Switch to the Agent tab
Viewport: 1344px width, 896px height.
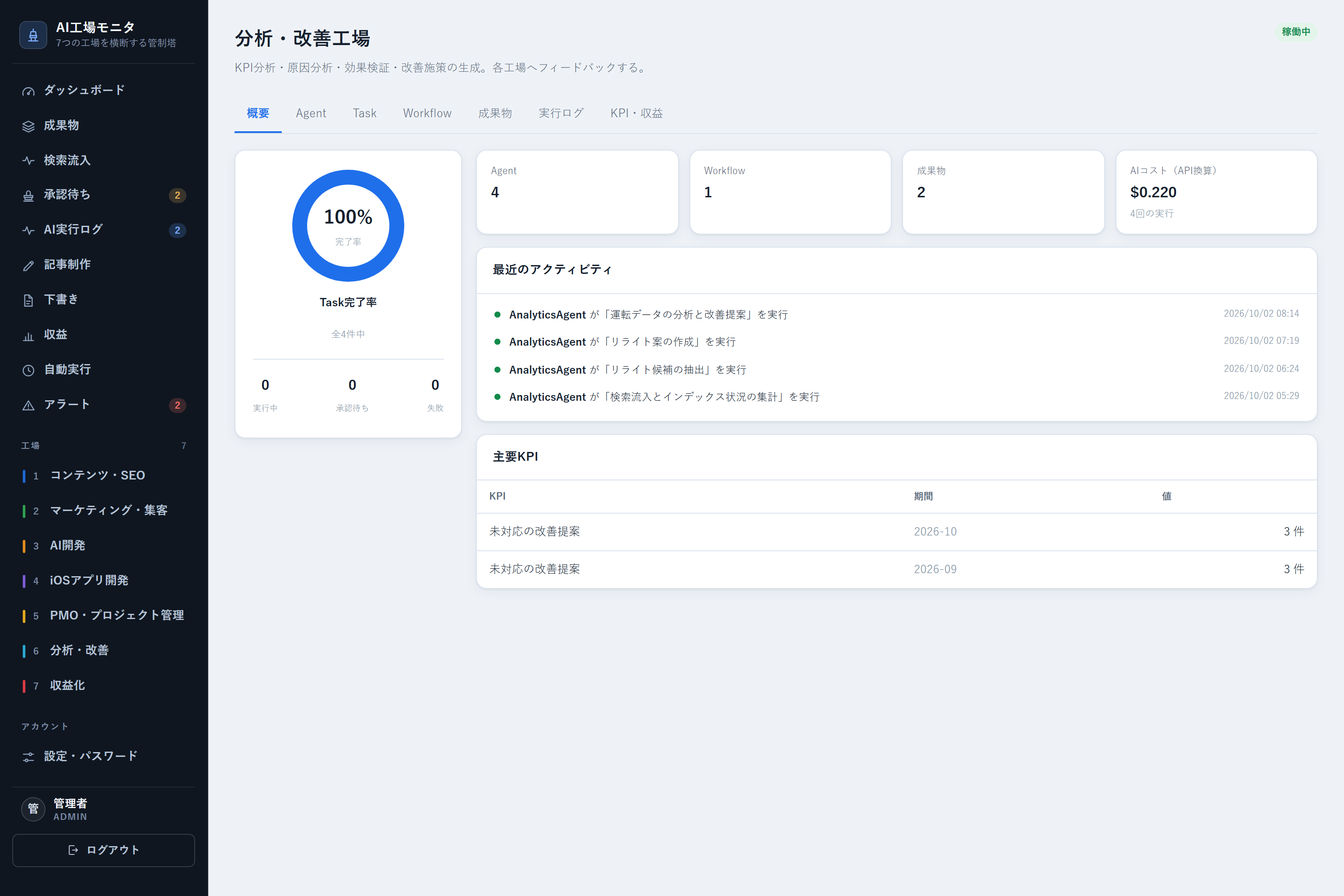pyautogui.click(x=311, y=113)
